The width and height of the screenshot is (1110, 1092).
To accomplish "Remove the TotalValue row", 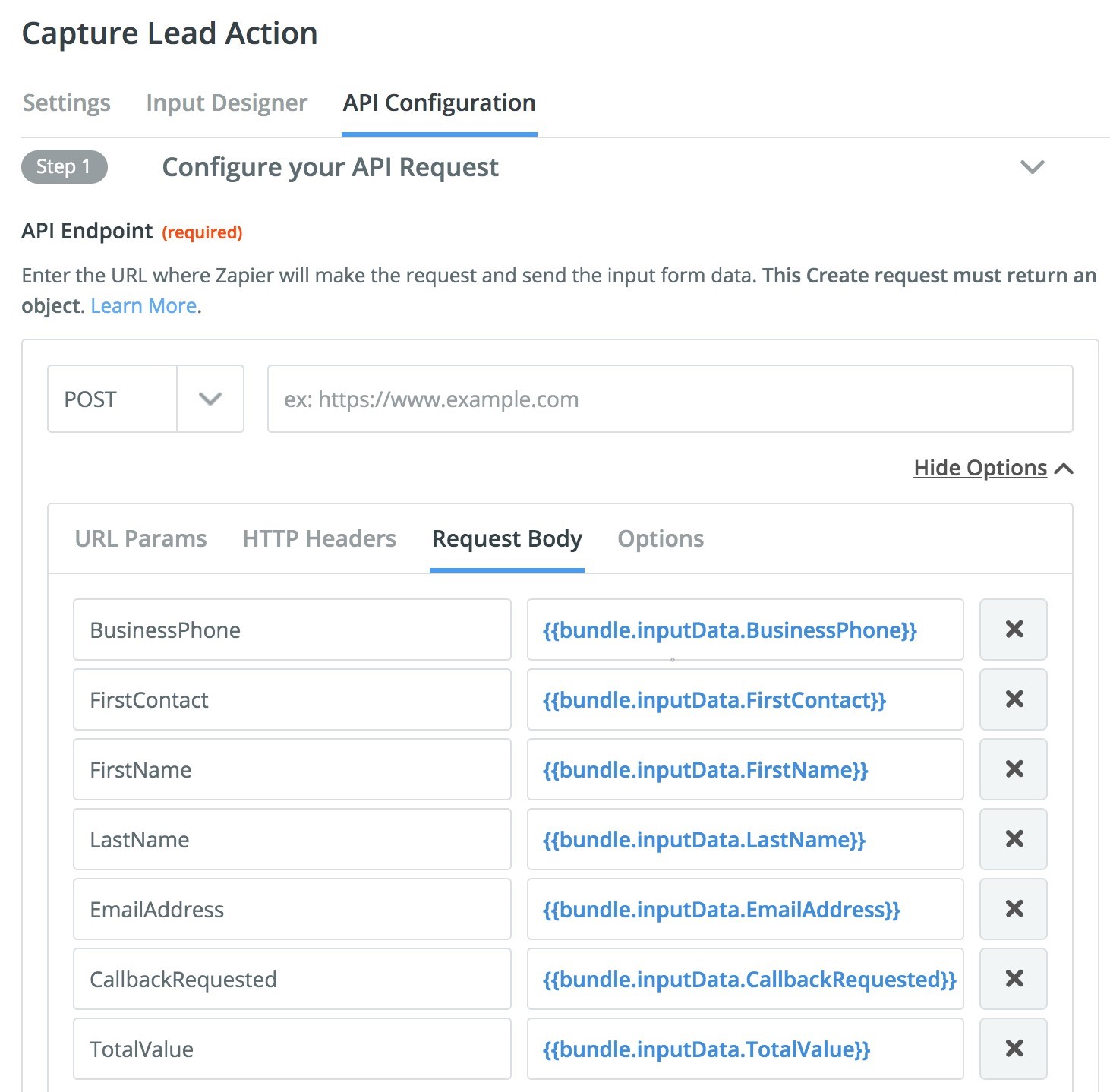I will click(x=1013, y=1049).
